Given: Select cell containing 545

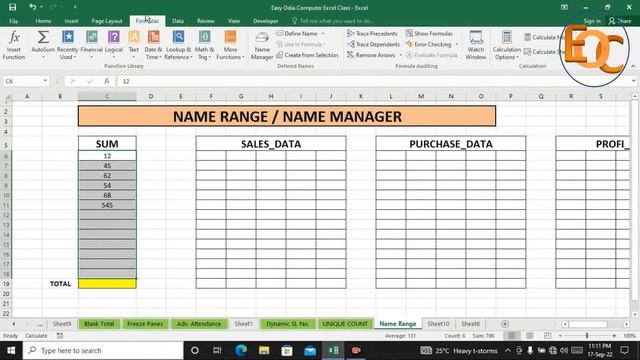Looking at the screenshot, I should pos(107,205).
